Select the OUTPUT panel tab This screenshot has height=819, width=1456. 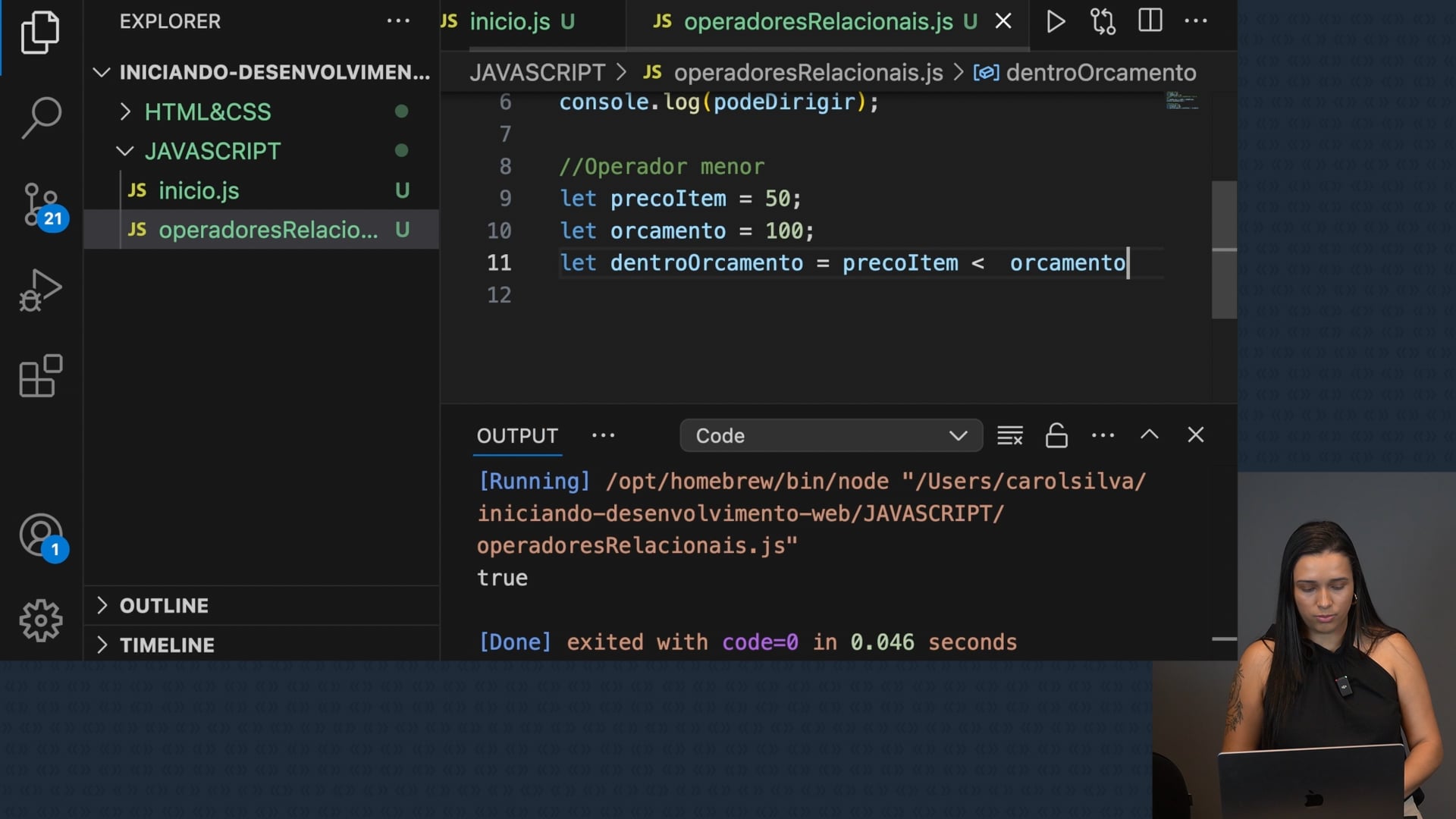click(x=517, y=436)
